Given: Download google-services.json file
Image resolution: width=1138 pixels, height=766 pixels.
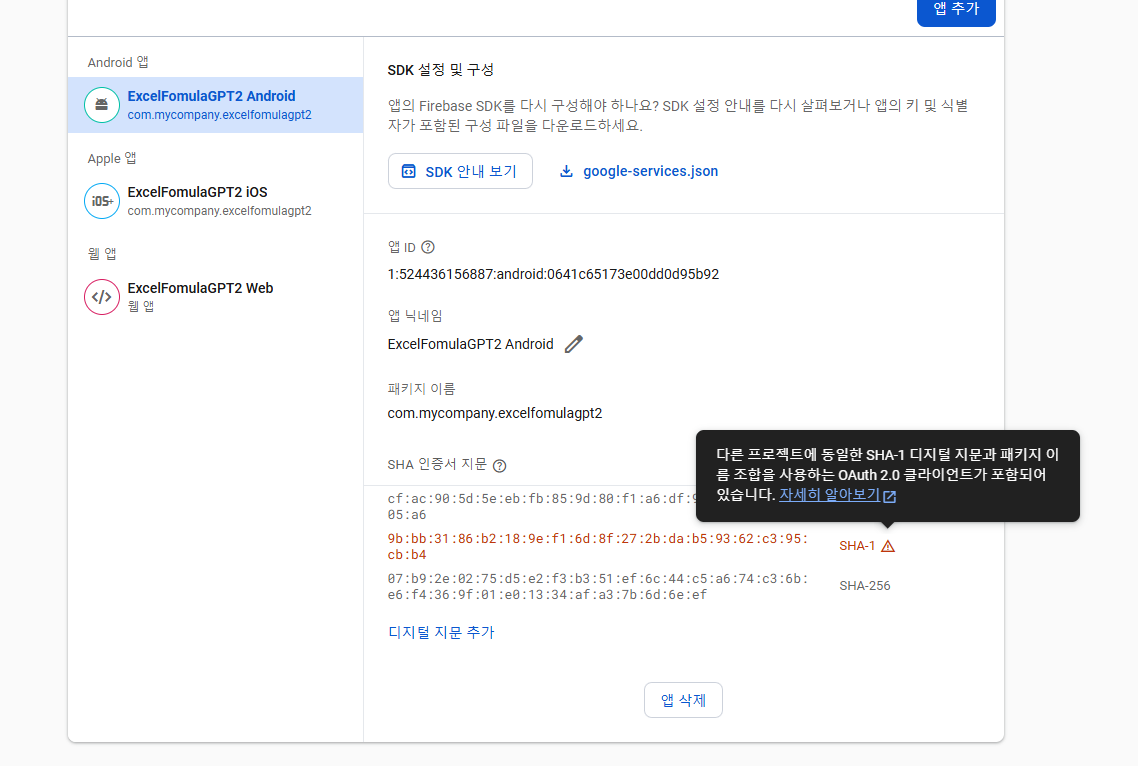Looking at the screenshot, I should tap(639, 171).
